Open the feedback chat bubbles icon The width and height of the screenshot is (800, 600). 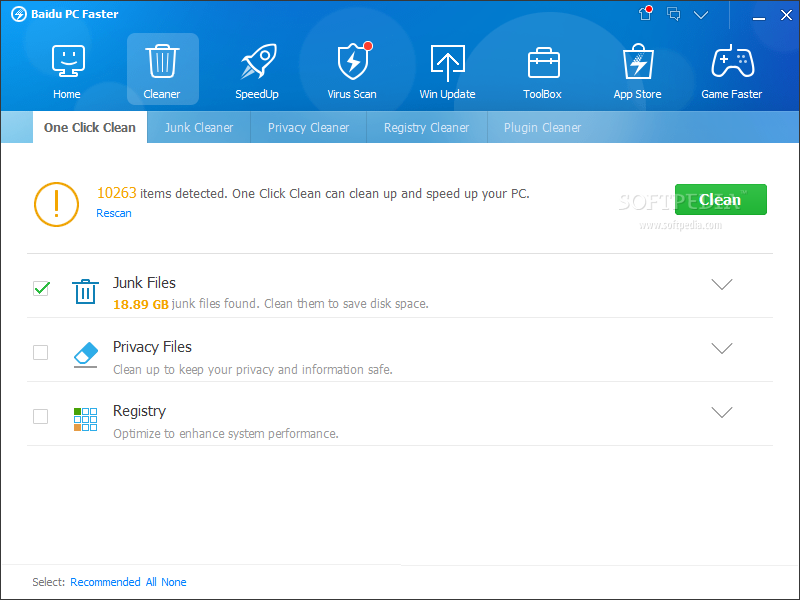[x=673, y=14]
